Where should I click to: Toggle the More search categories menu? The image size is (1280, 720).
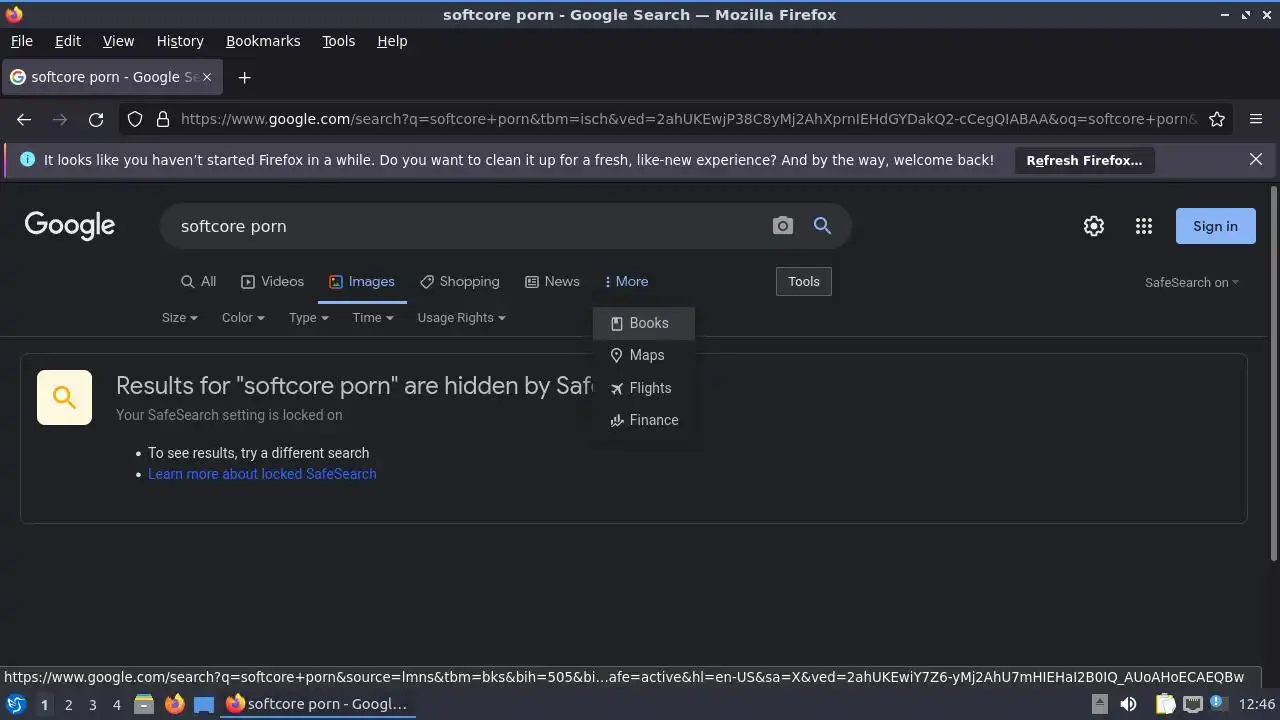click(x=626, y=281)
